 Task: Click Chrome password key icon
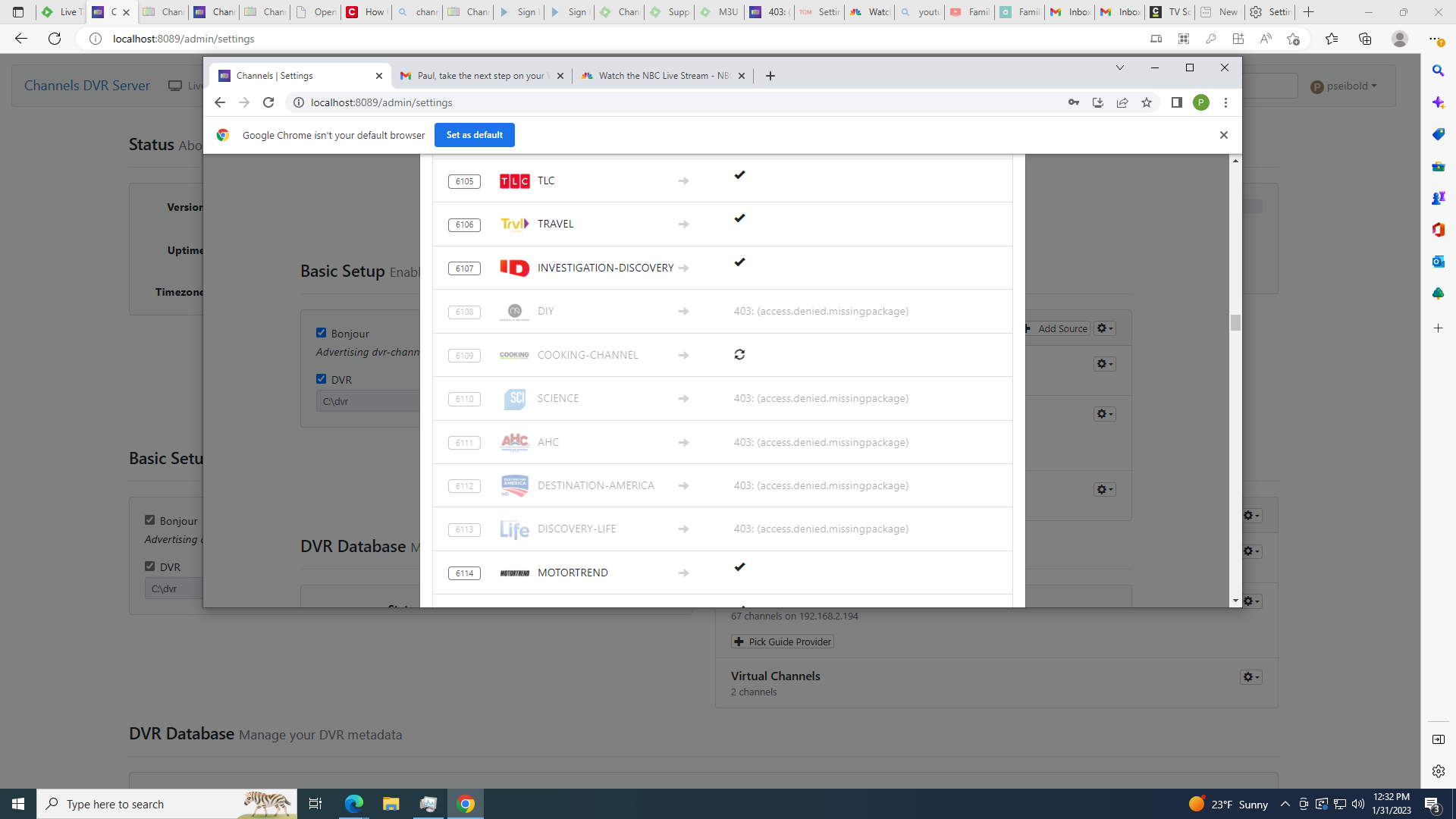point(1074,102)
